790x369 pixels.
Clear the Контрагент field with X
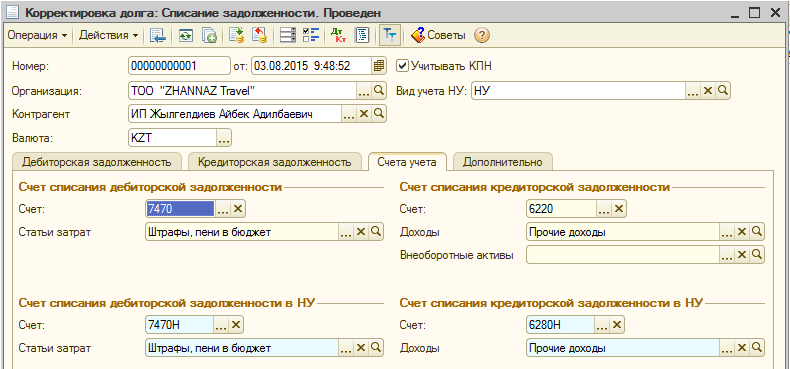[x=364, y=114]
